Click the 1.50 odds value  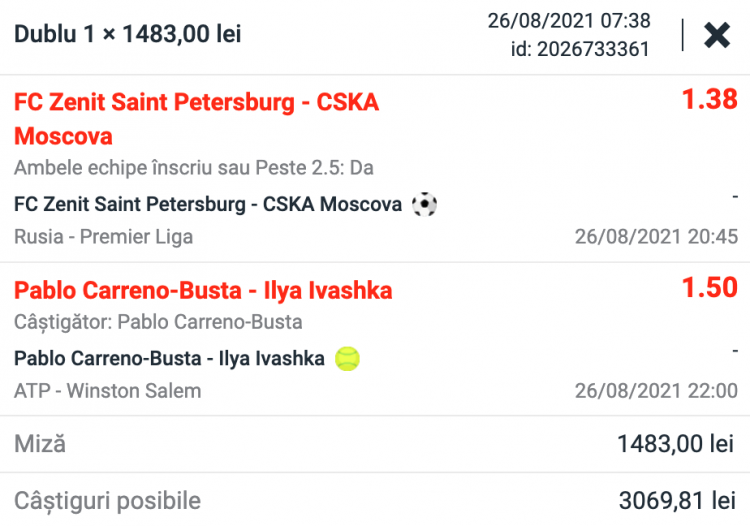(x=709, y=288)
